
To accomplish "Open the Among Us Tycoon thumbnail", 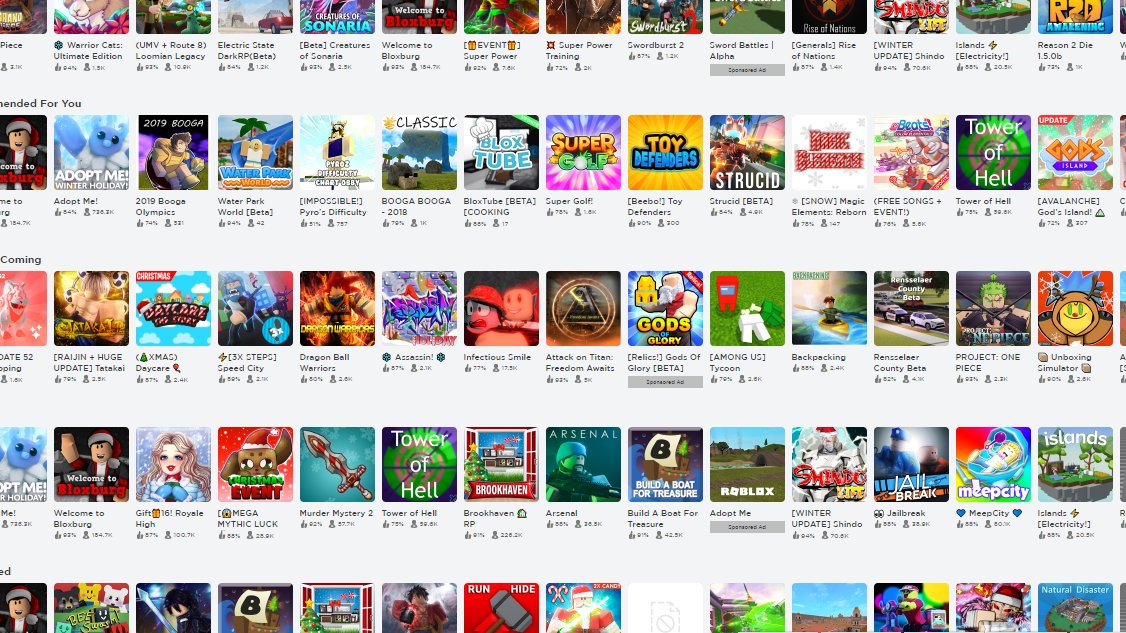I will [747, 308].
